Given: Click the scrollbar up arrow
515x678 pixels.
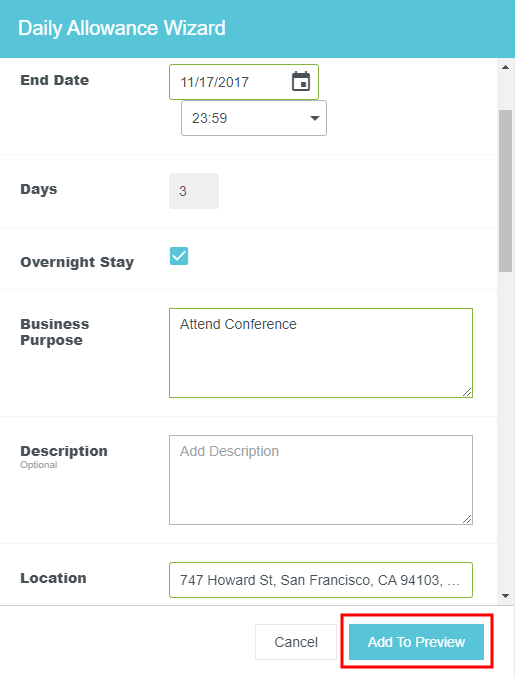Looking at the screenshot, I should click(x=505, y=67).
